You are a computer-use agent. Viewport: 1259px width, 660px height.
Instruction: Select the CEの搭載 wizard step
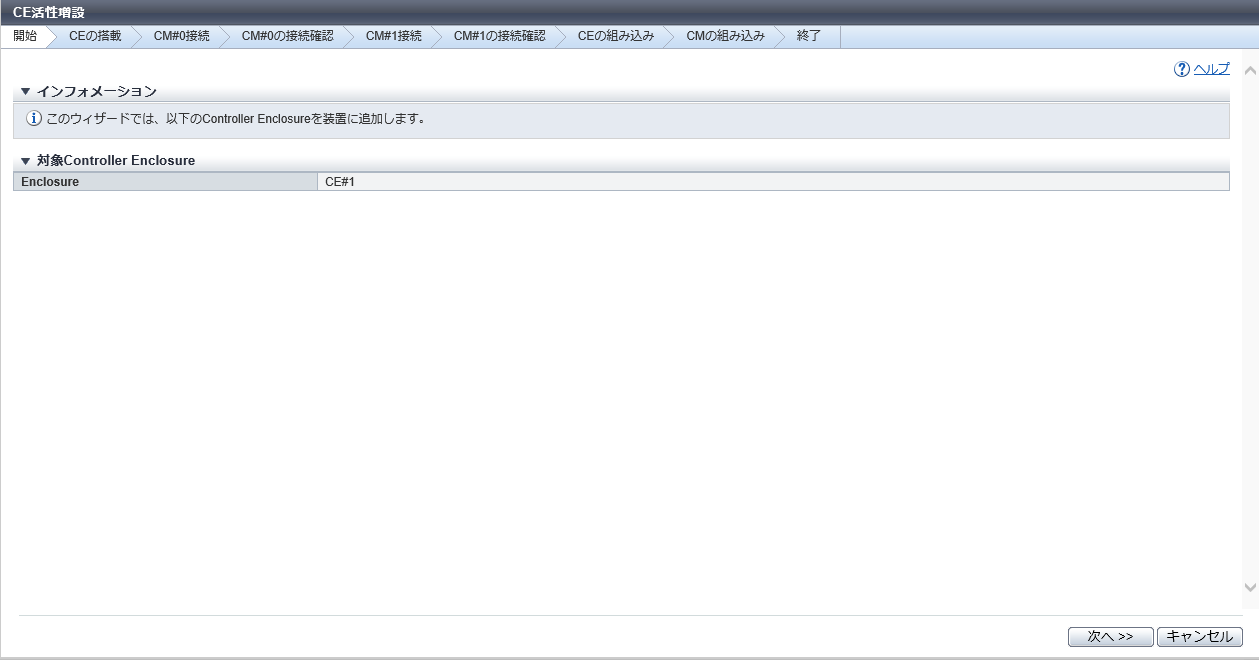pos(95,36)
